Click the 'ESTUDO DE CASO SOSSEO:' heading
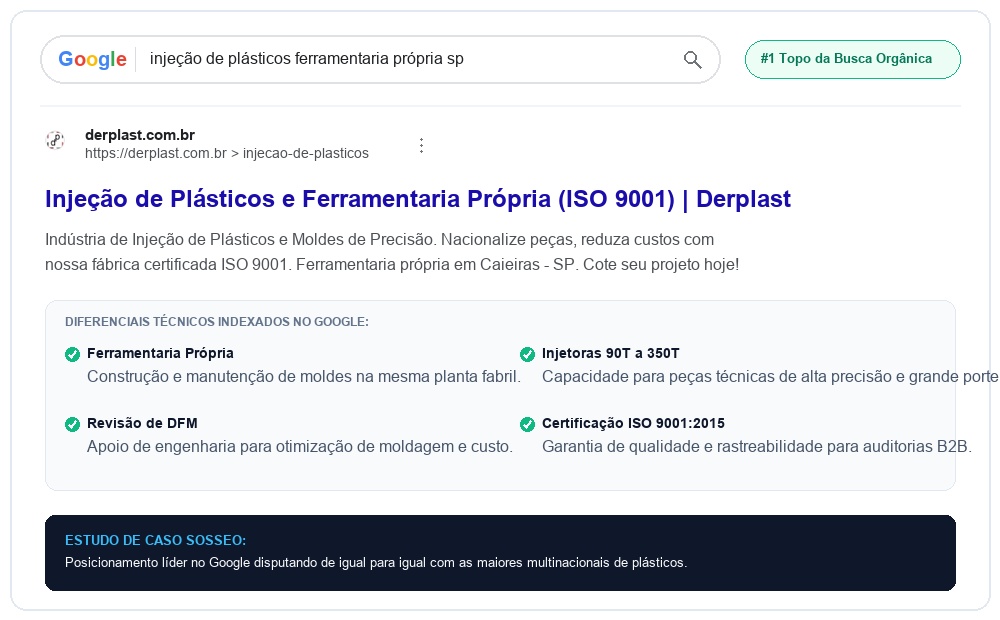The width and height of the screenshot is (1000, 620). coord(156,540)
